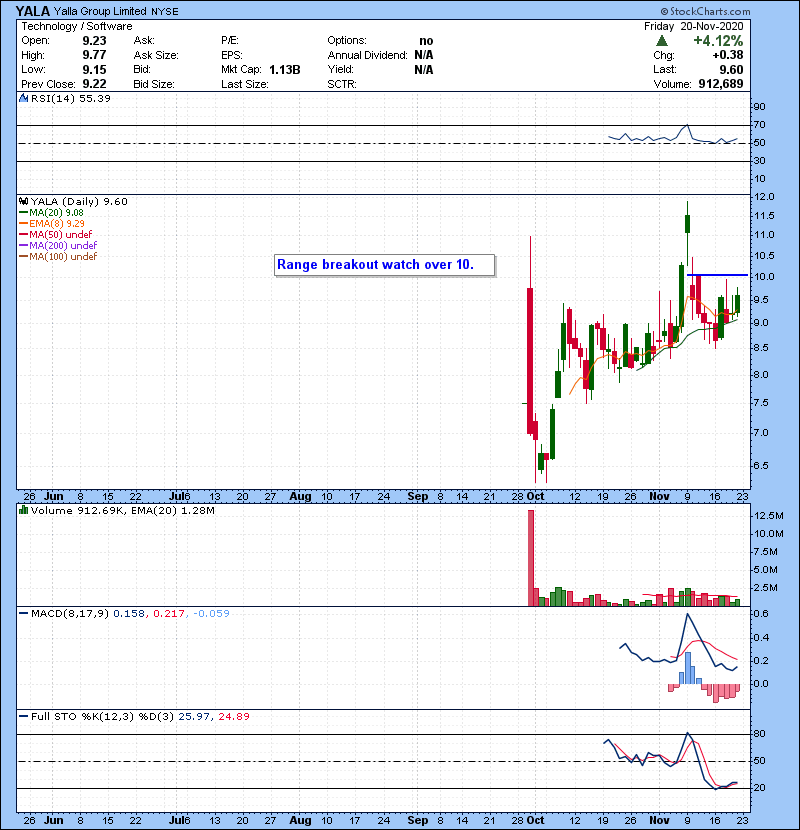Screen dimensions: 800x830
Task: Click the Volume 912.69K, EMA(20) 1.28M label
Action: coord(123,511)
